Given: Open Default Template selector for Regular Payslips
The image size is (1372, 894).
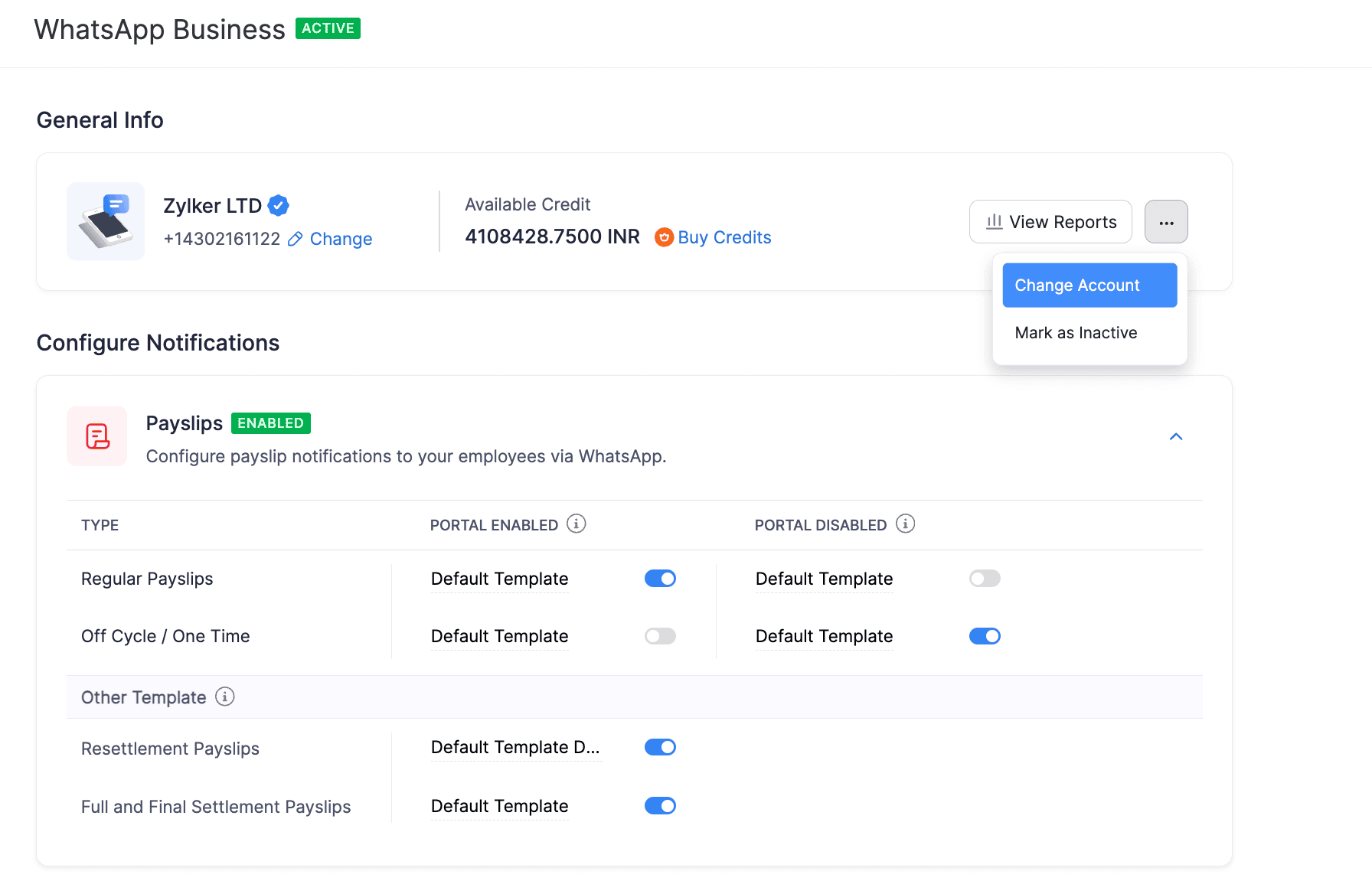Looking at the screenshot, I should 498,579.
